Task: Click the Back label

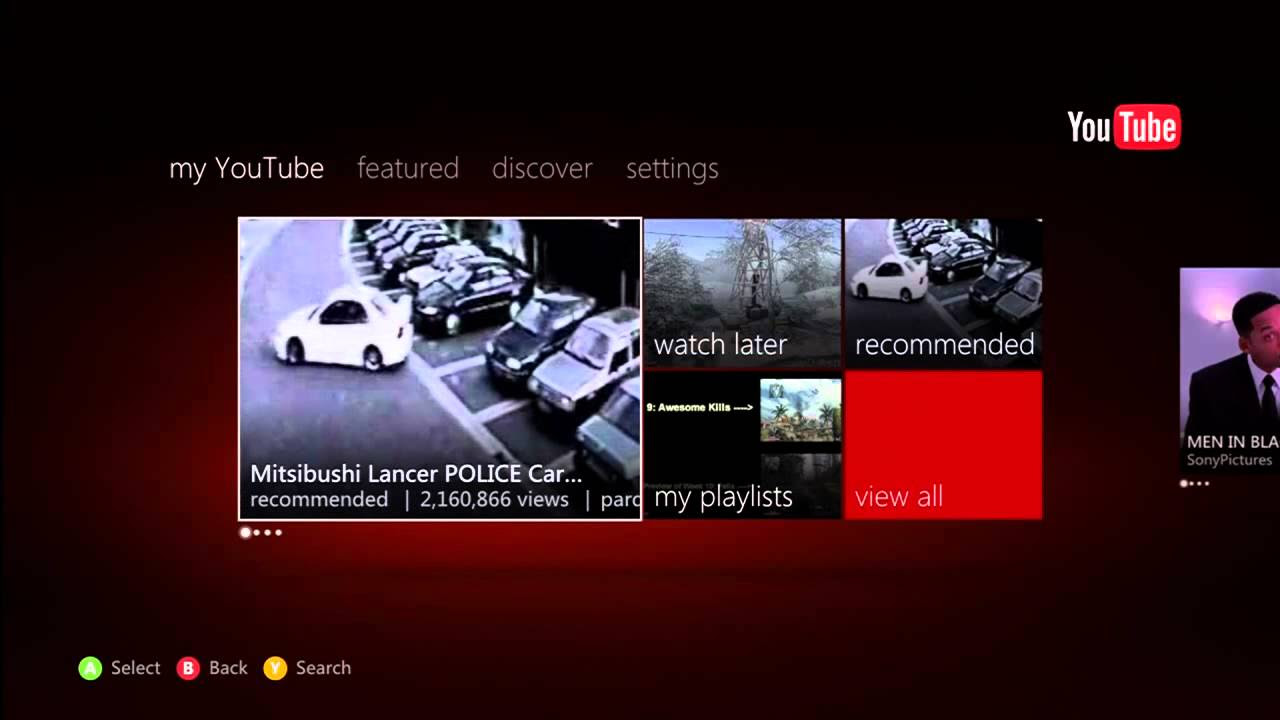Action: pos(228,668)
